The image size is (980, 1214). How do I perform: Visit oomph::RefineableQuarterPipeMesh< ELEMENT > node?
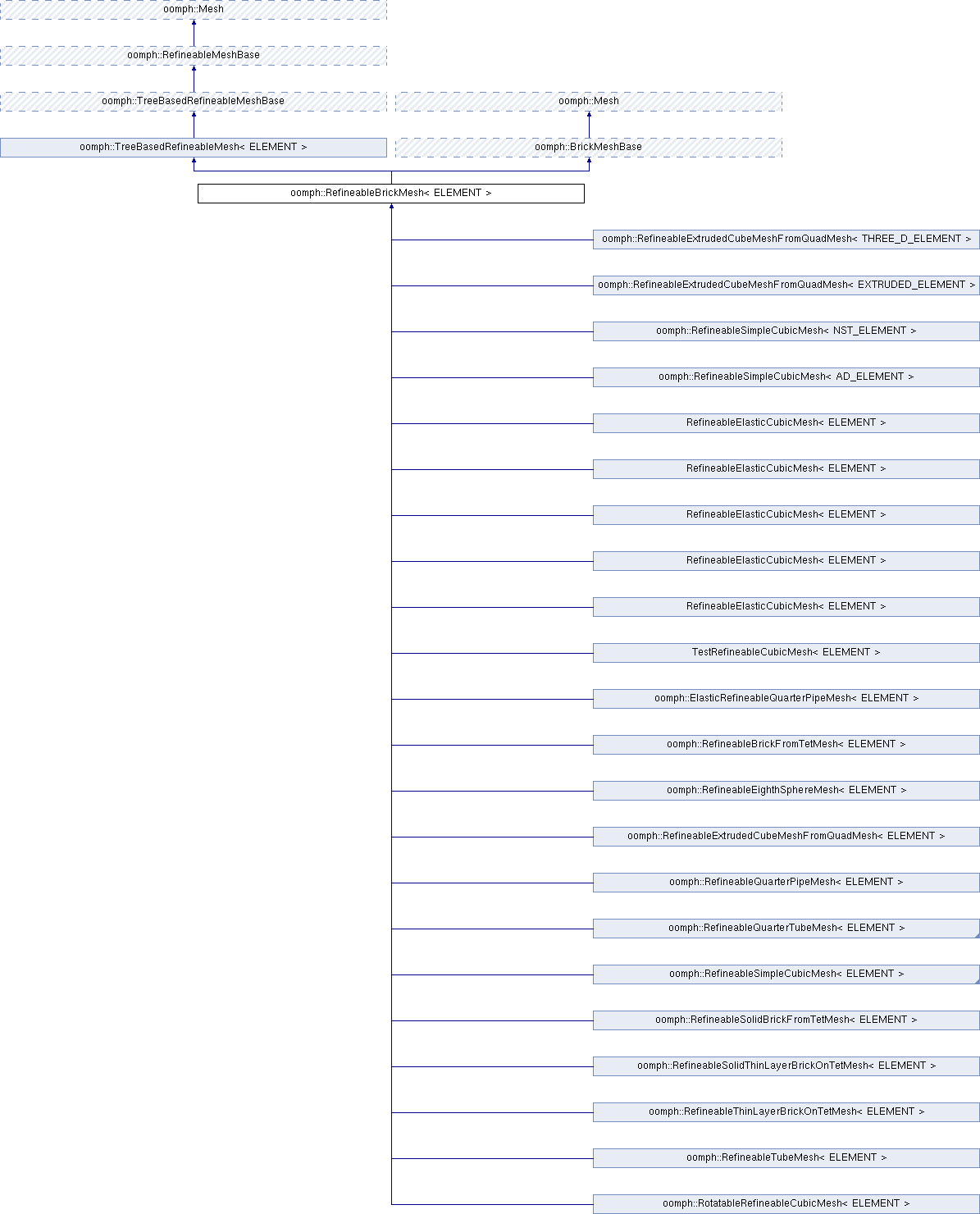786,882
